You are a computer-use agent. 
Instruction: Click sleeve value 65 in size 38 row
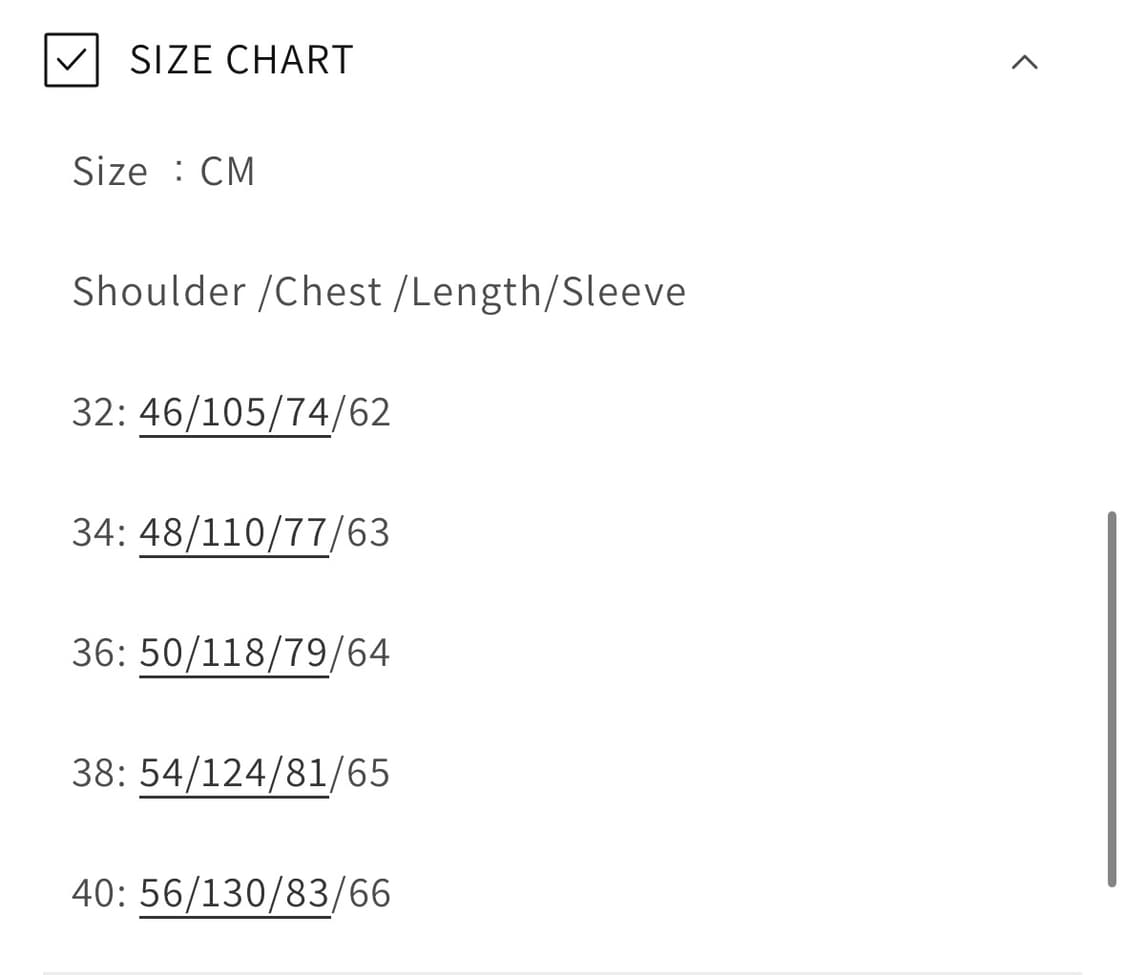(367, 773)
